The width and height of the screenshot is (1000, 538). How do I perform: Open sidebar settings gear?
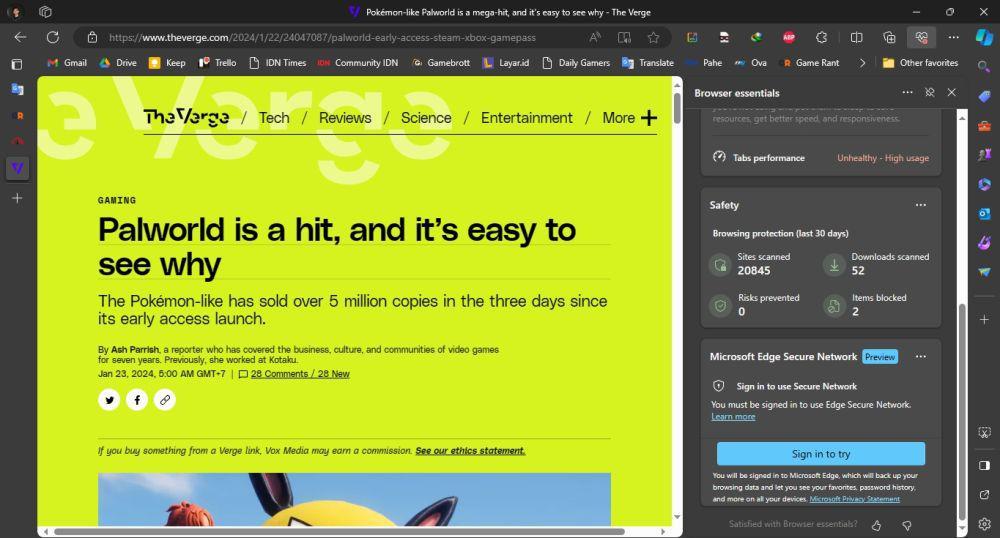[x=984, y=524]
